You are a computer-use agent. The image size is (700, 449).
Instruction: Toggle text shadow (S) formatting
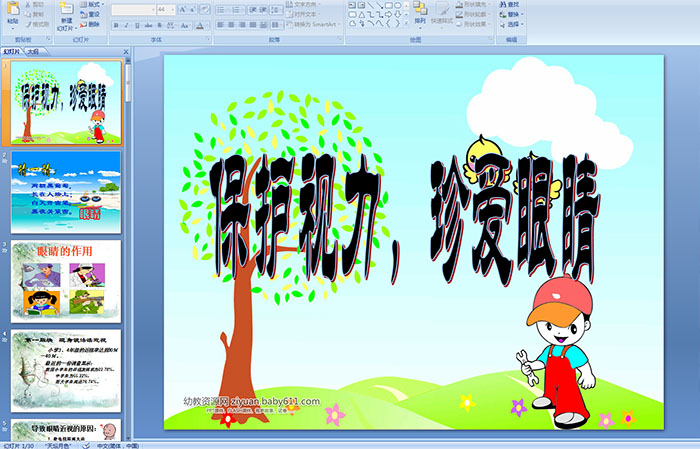[x=159, y=25]
